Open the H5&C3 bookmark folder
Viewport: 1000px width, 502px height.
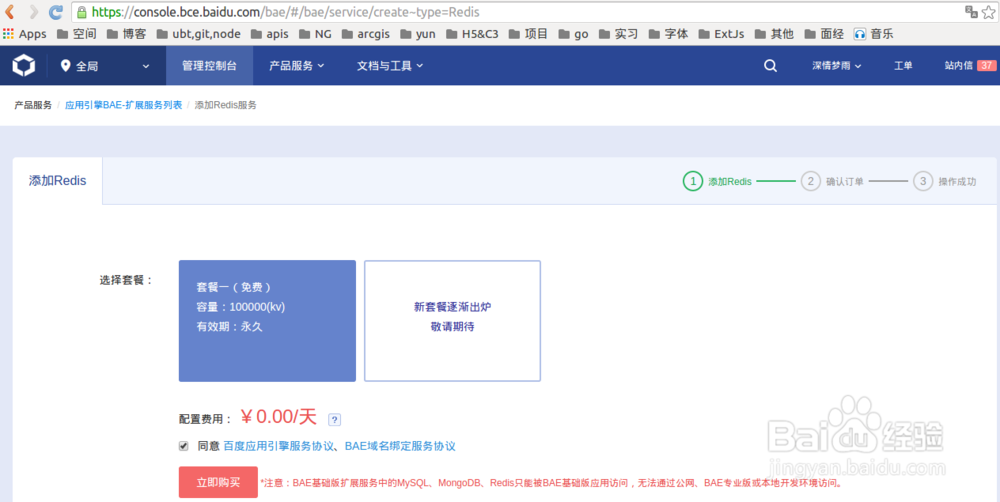[x=472, y=34]
